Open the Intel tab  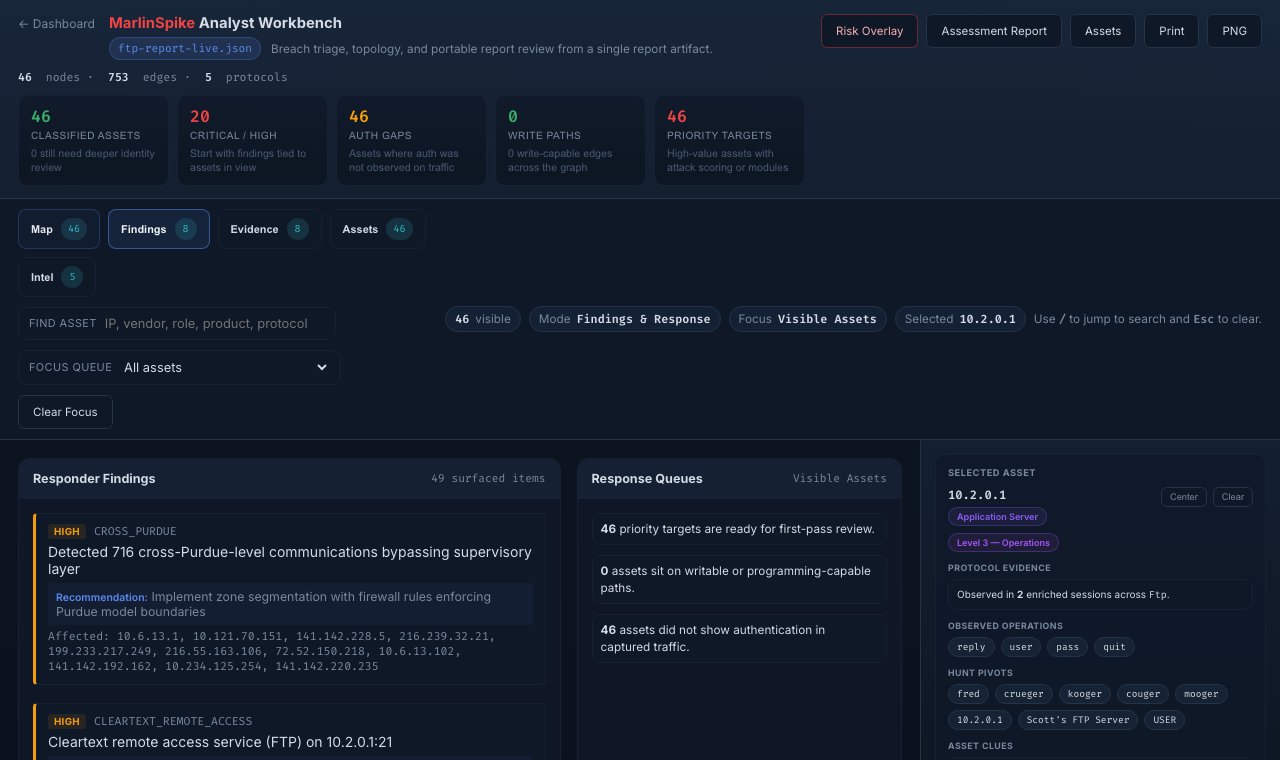pos(55,276)
